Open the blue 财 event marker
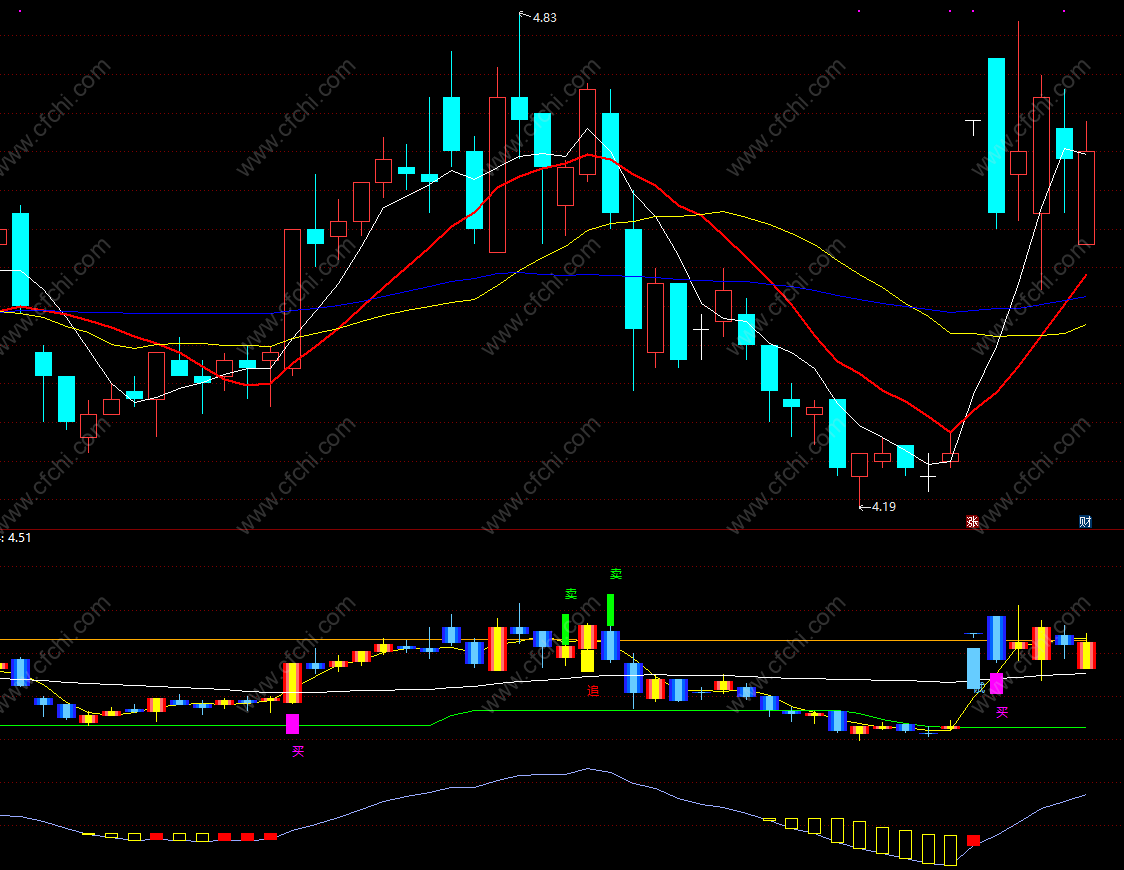 pos(1085,522)
